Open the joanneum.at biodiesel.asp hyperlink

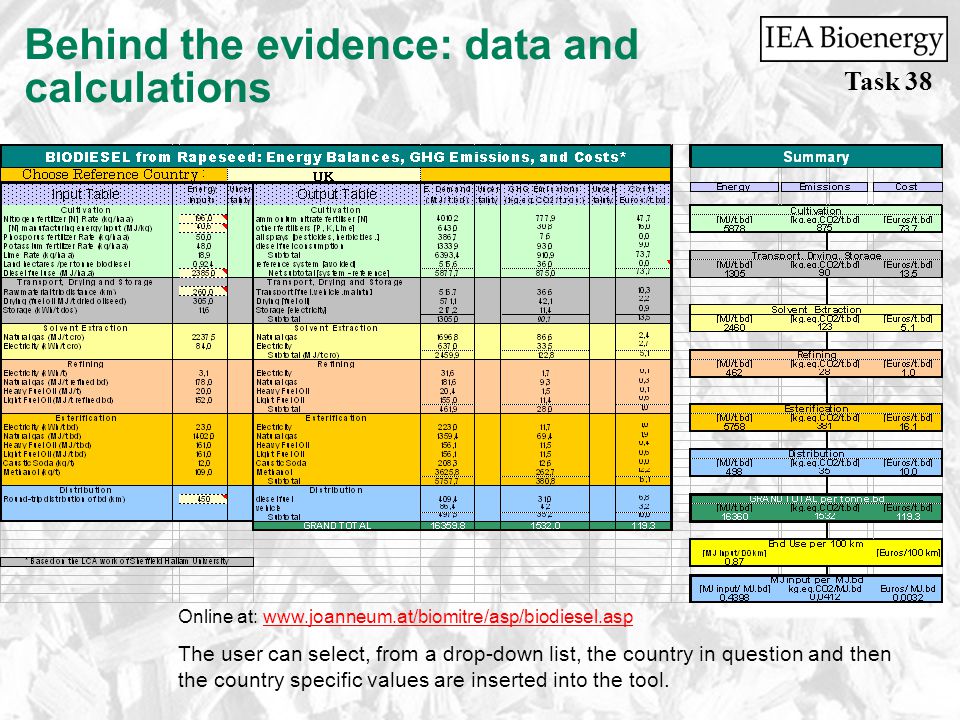[448, 617]
